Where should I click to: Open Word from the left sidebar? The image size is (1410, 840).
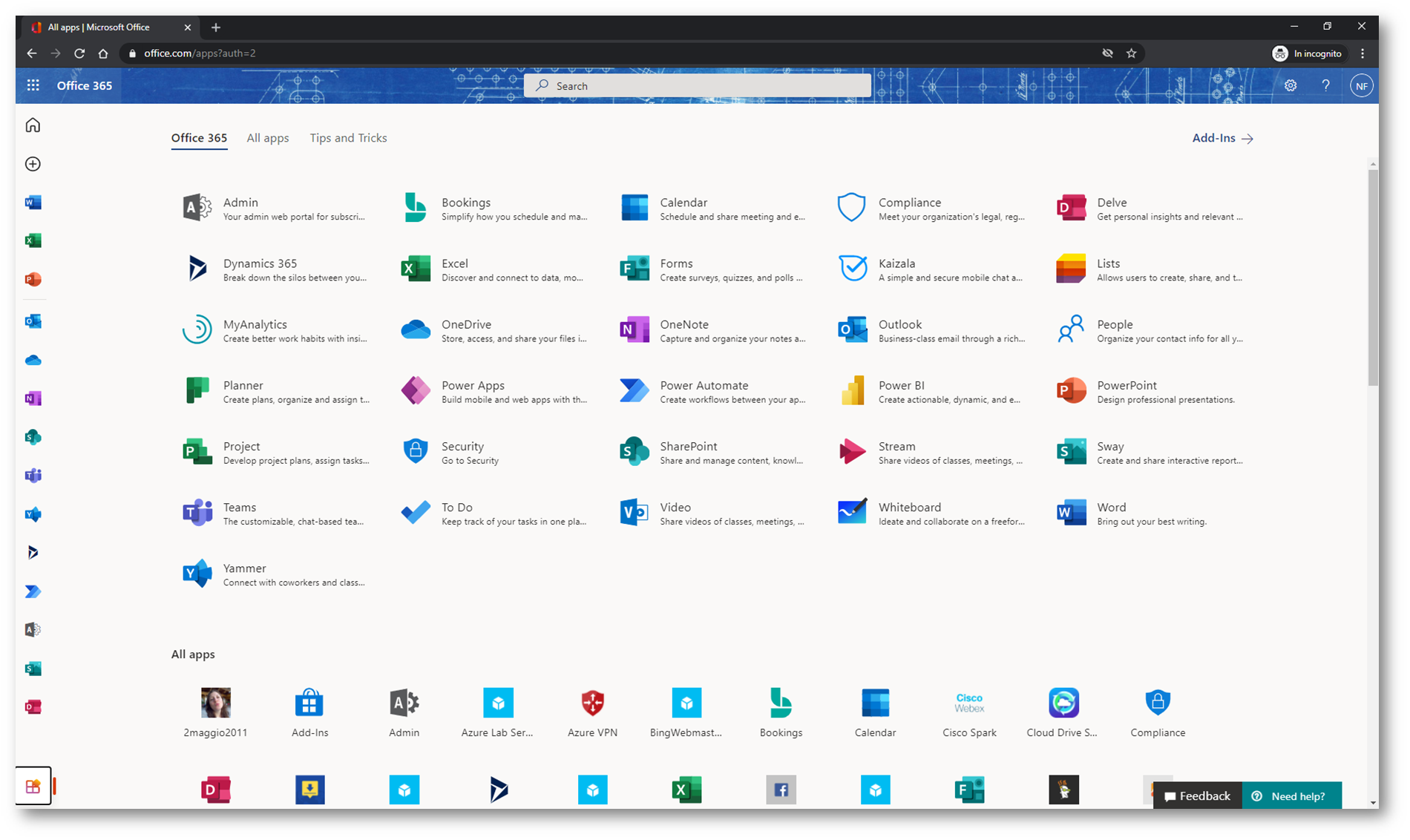coord(33,203)
